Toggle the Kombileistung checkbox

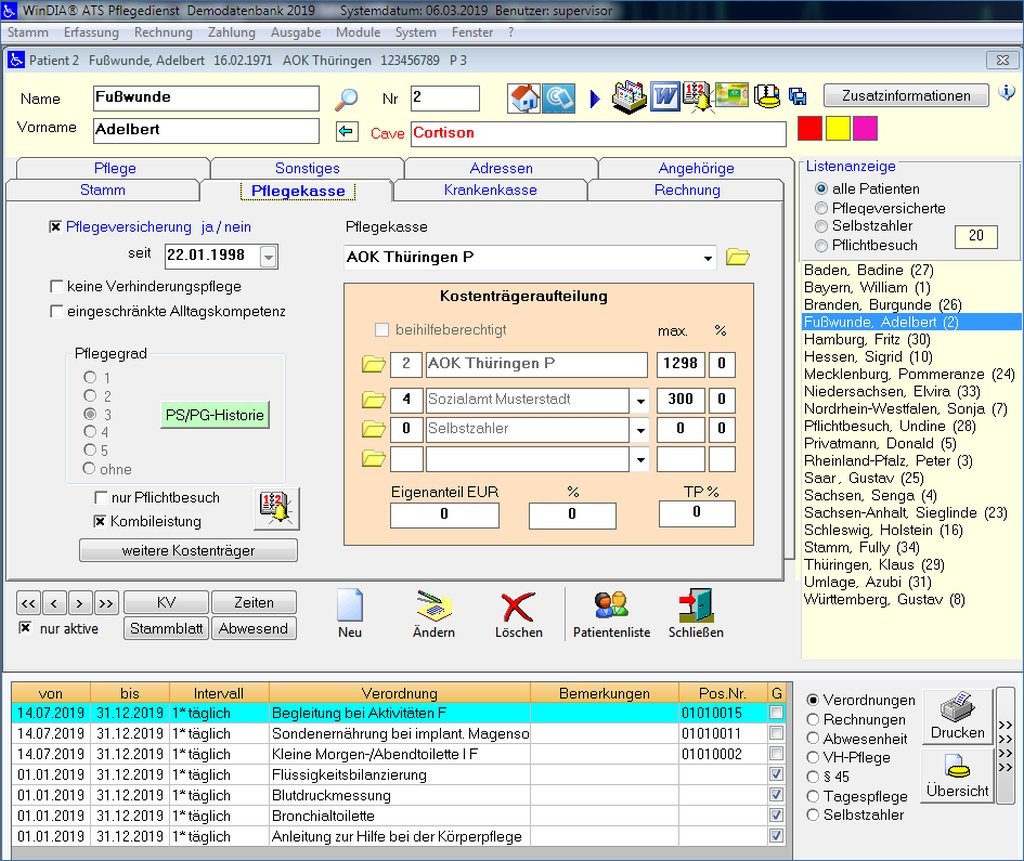100,521
